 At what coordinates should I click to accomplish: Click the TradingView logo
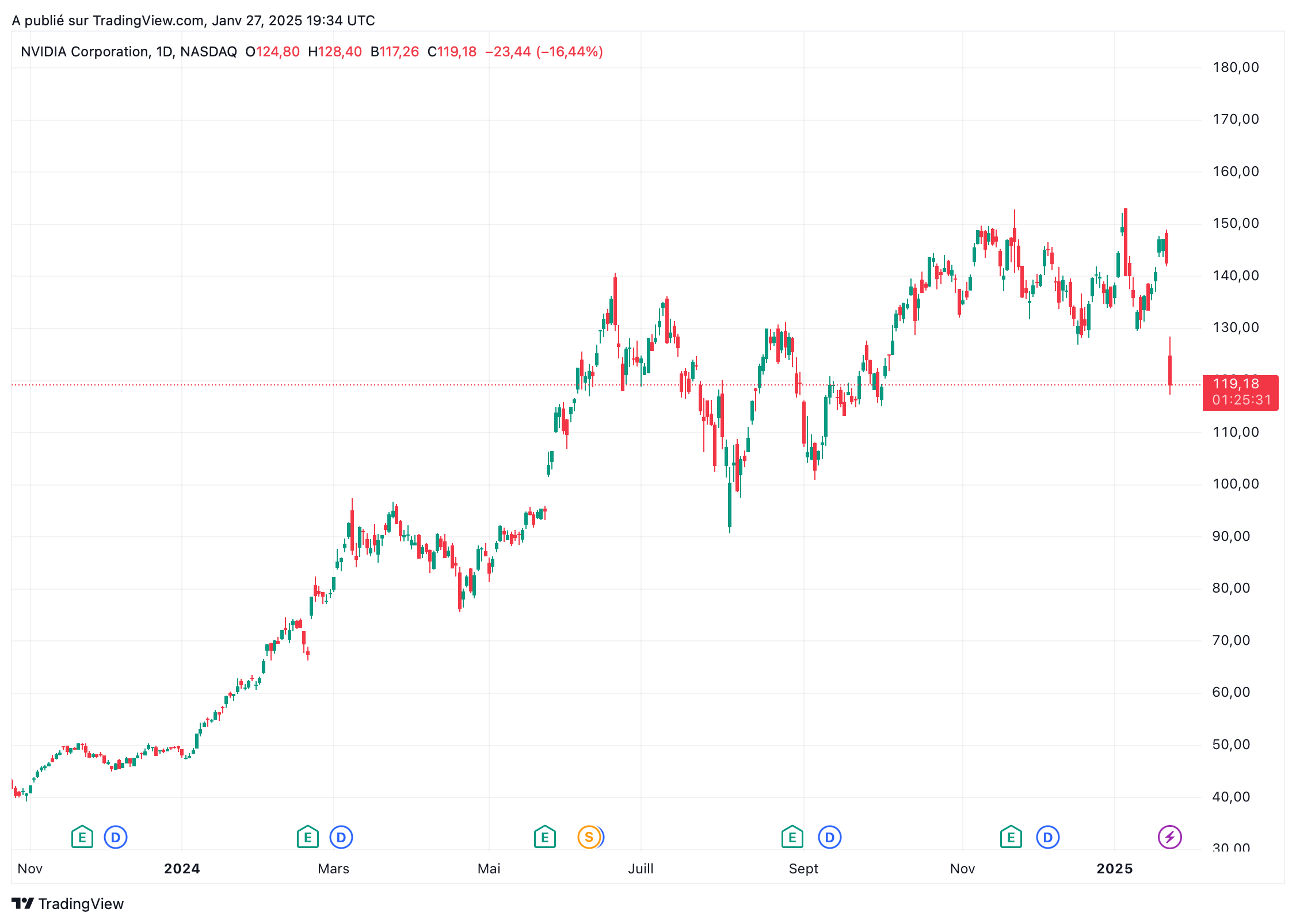(x=67, y=904)
